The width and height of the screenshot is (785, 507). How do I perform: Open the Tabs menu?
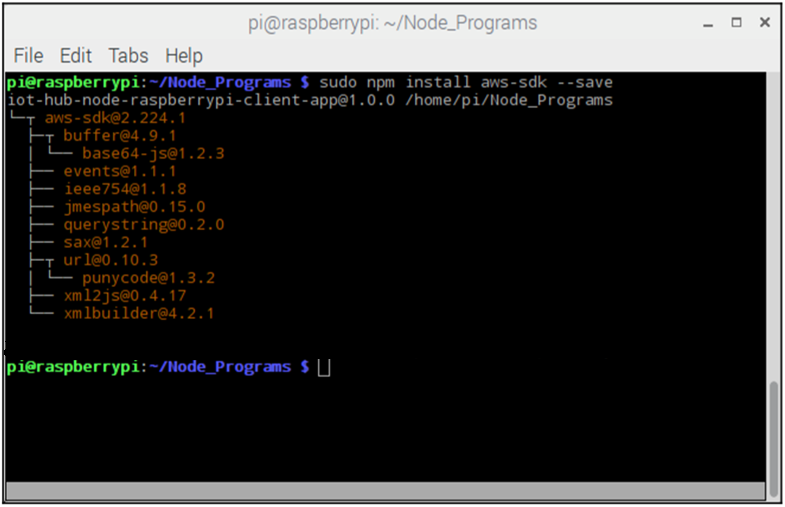[128, 56]
